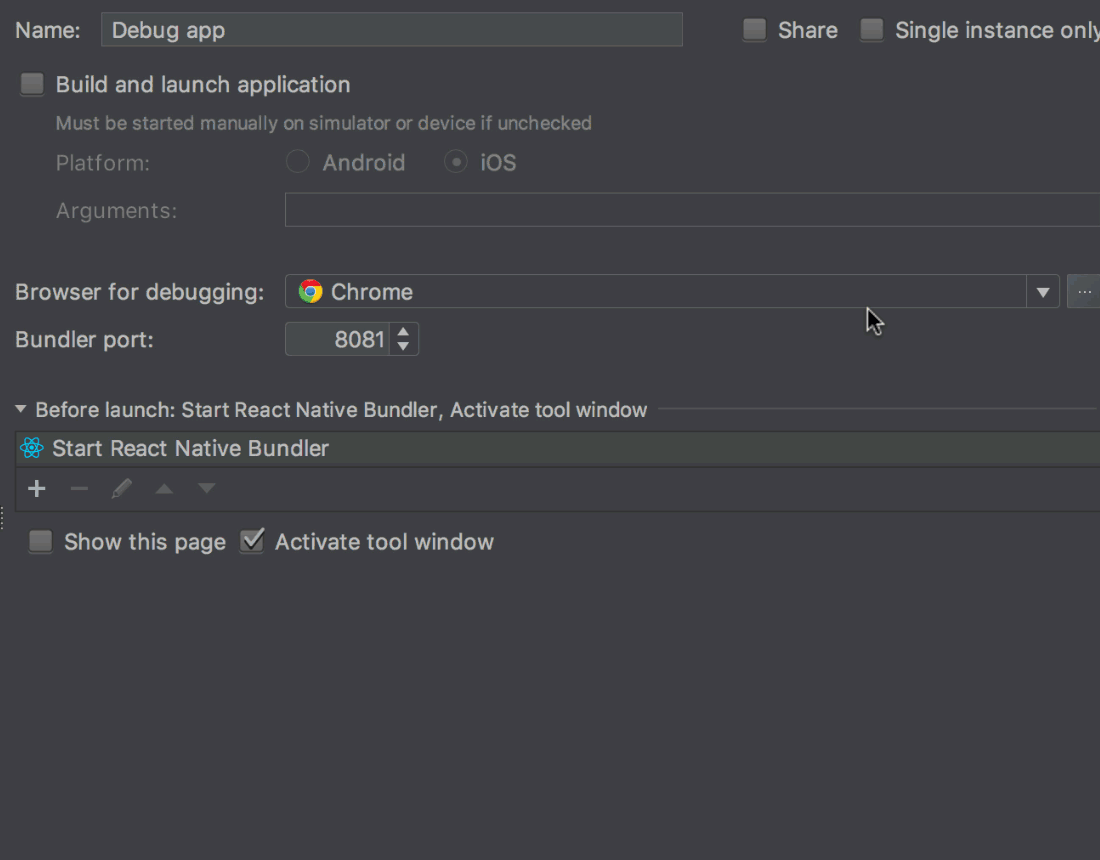Select the iOS platform
This screenshot has height=860, width=1100.
[x=455, y=161]
